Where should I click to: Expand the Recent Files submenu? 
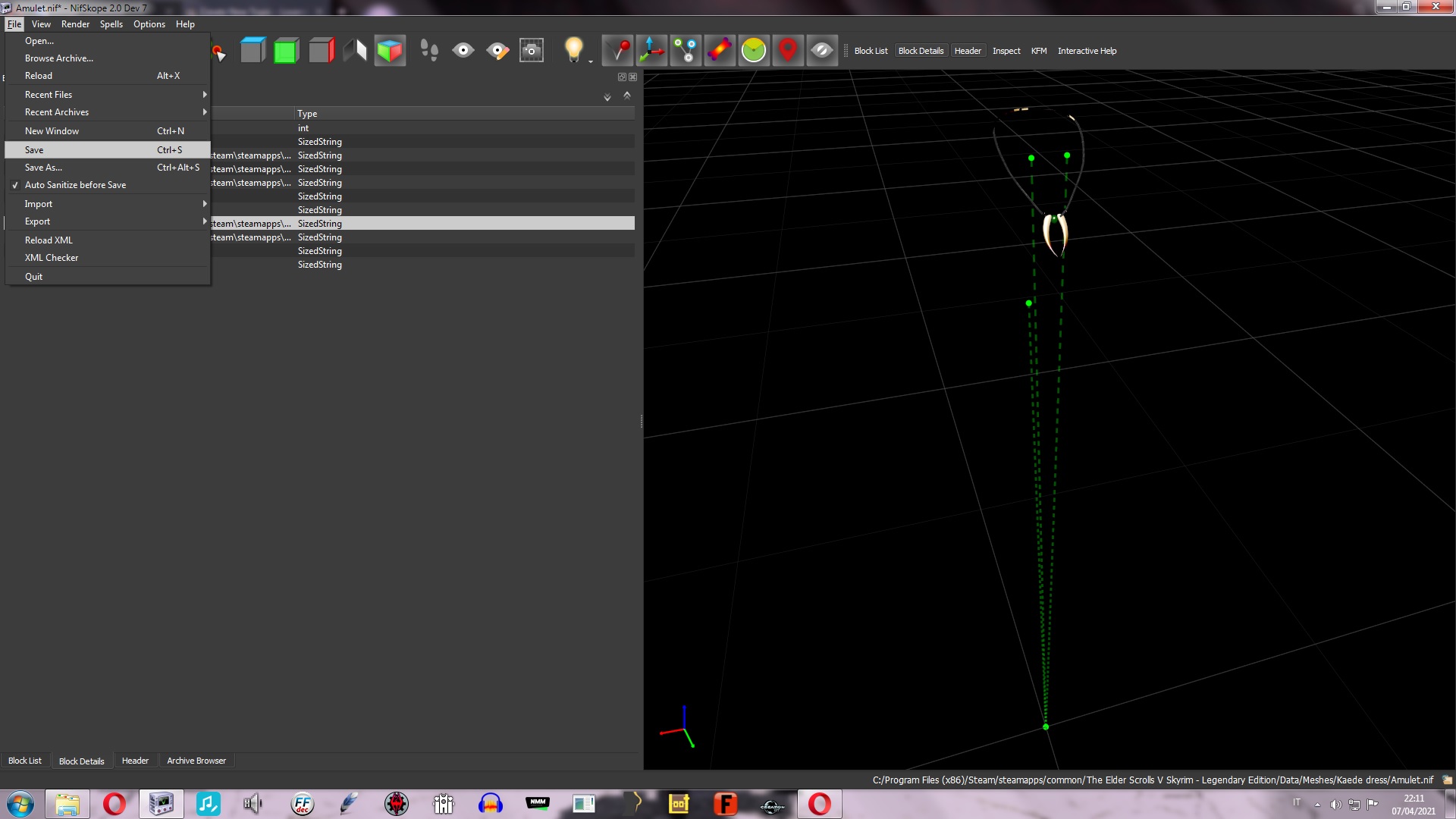click(108, 95)
